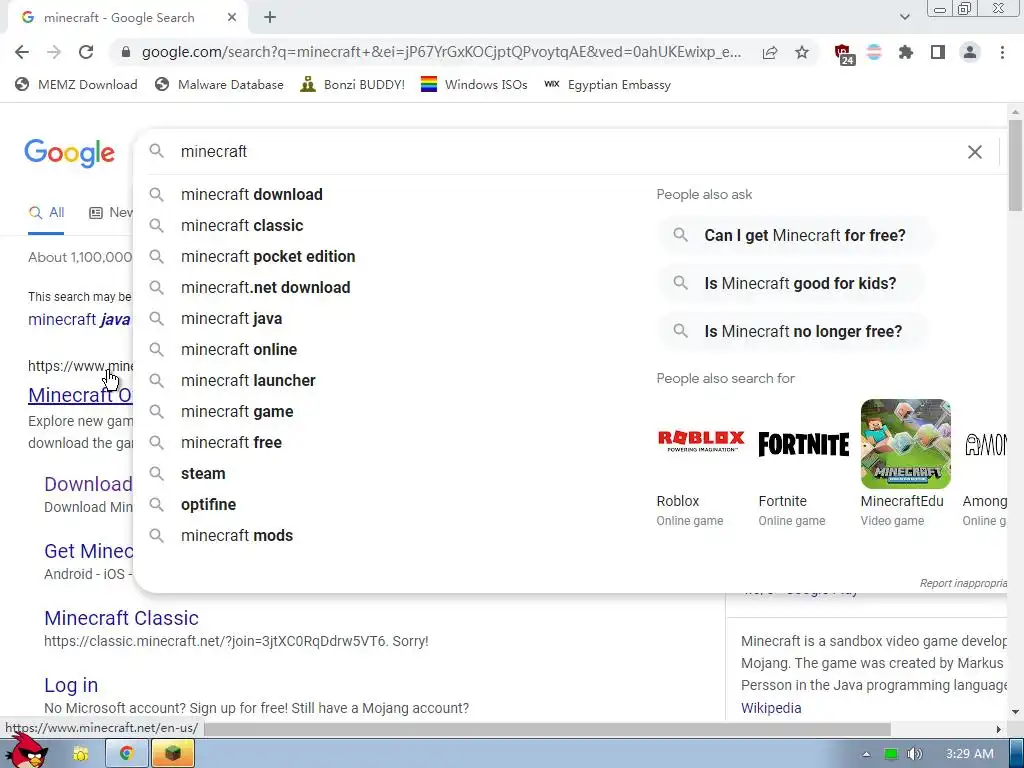Ask Can I get Minecraft for free?
This screenshot has height=768, width=1024.
point(794,235)
